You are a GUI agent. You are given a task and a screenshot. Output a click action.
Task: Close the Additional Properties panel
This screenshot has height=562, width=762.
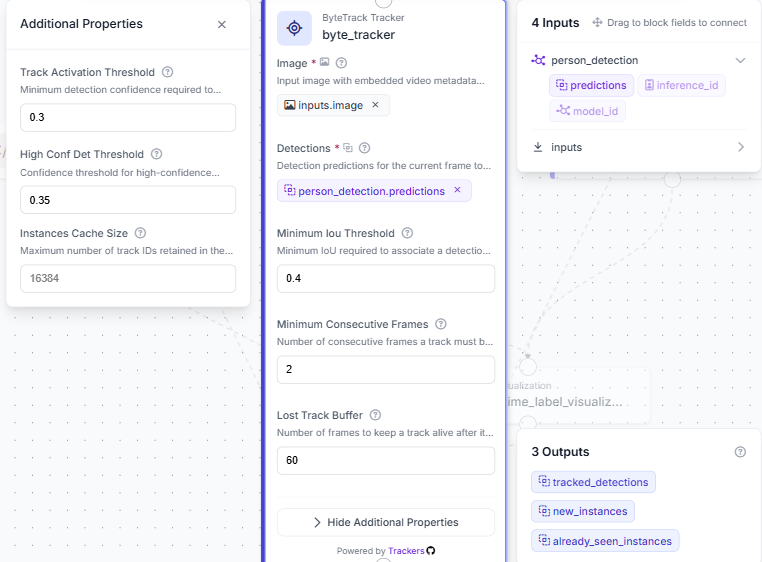coord(222,24)
